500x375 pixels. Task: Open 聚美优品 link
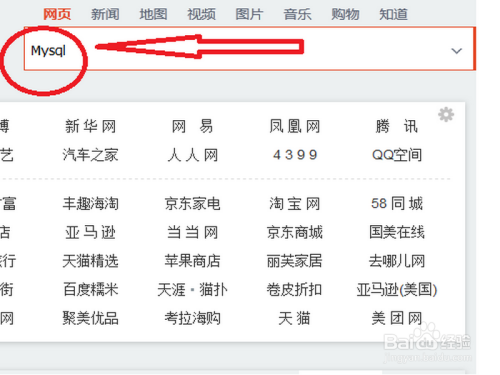point(90,318)
